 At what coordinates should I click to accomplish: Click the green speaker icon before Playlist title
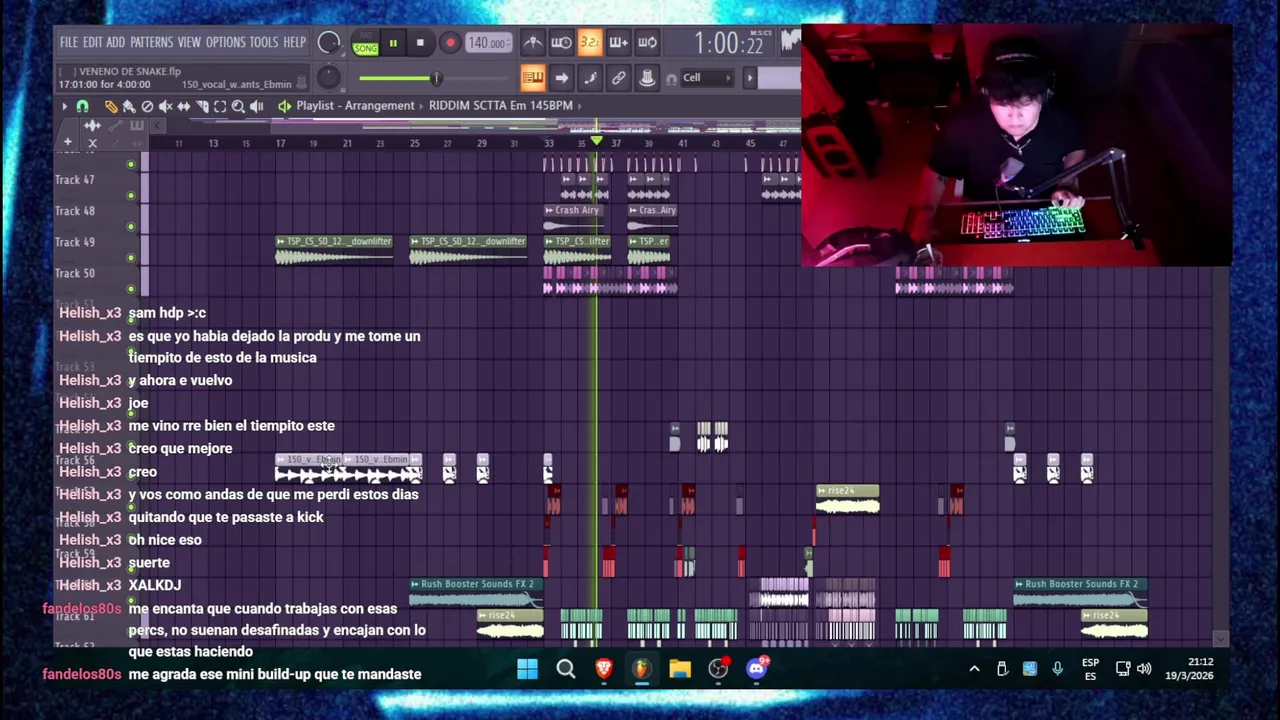[x=285, y=106]
